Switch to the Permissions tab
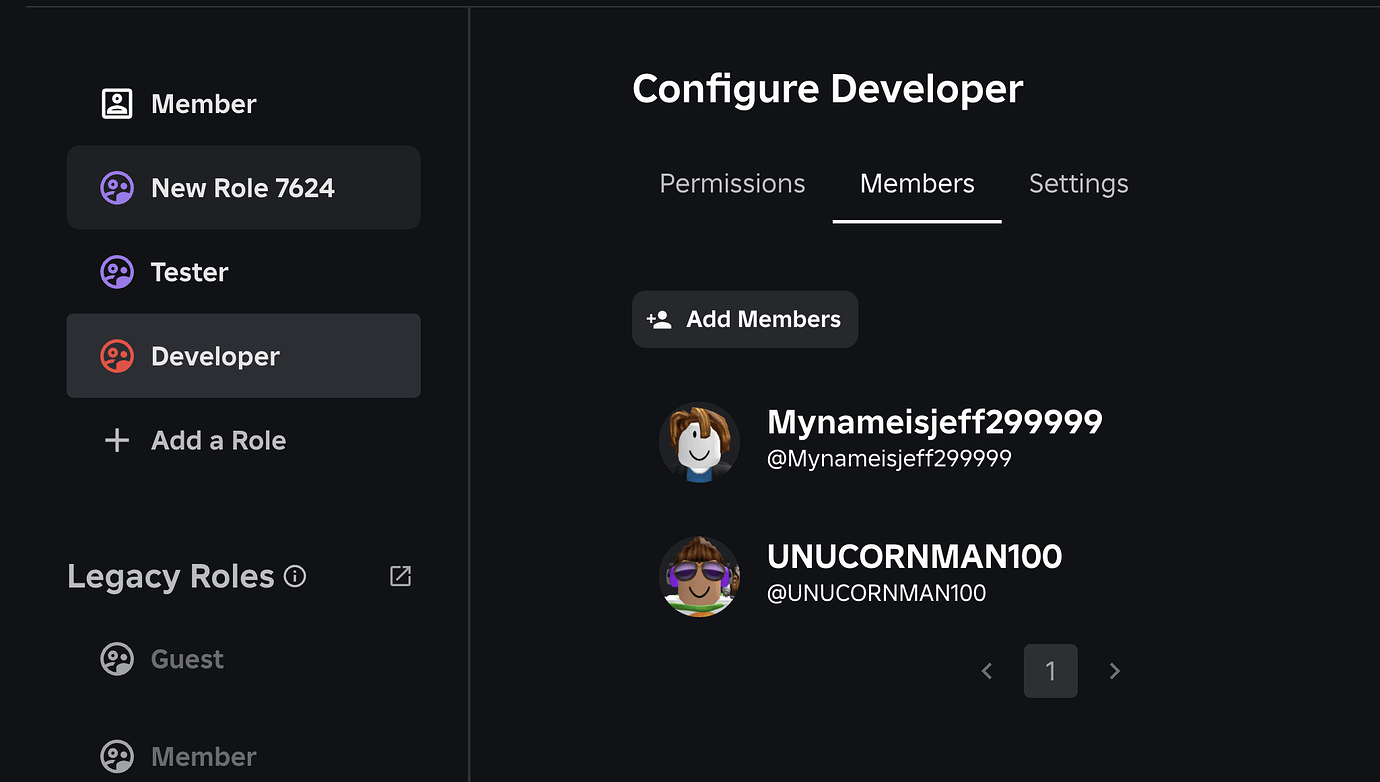This screenshot has width=1380, height=782. (x=732, y=183)
